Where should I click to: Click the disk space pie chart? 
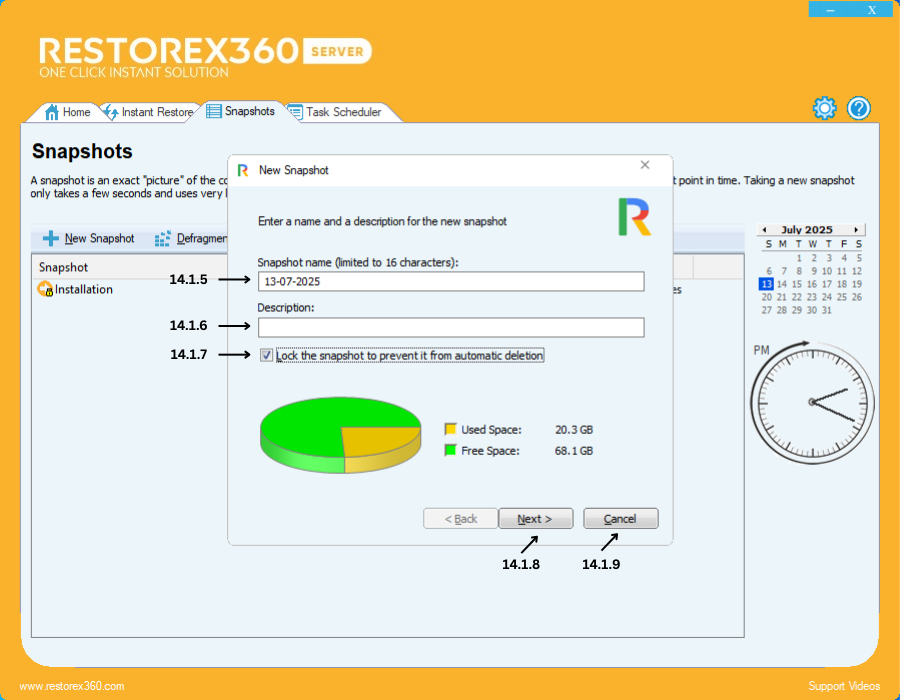tap(341, 435)
